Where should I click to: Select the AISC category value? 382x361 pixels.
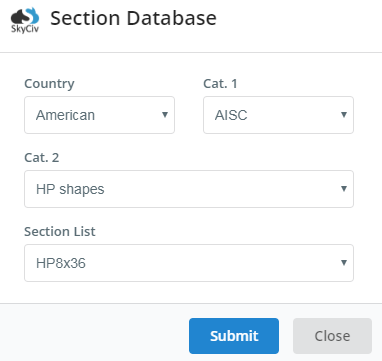(231, 115)
